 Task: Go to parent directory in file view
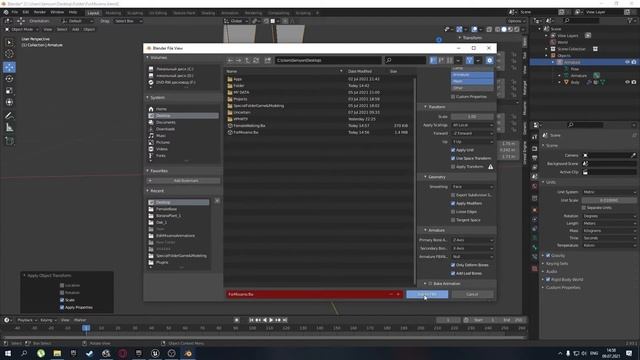pyautogui.click(x=247, y=60)
